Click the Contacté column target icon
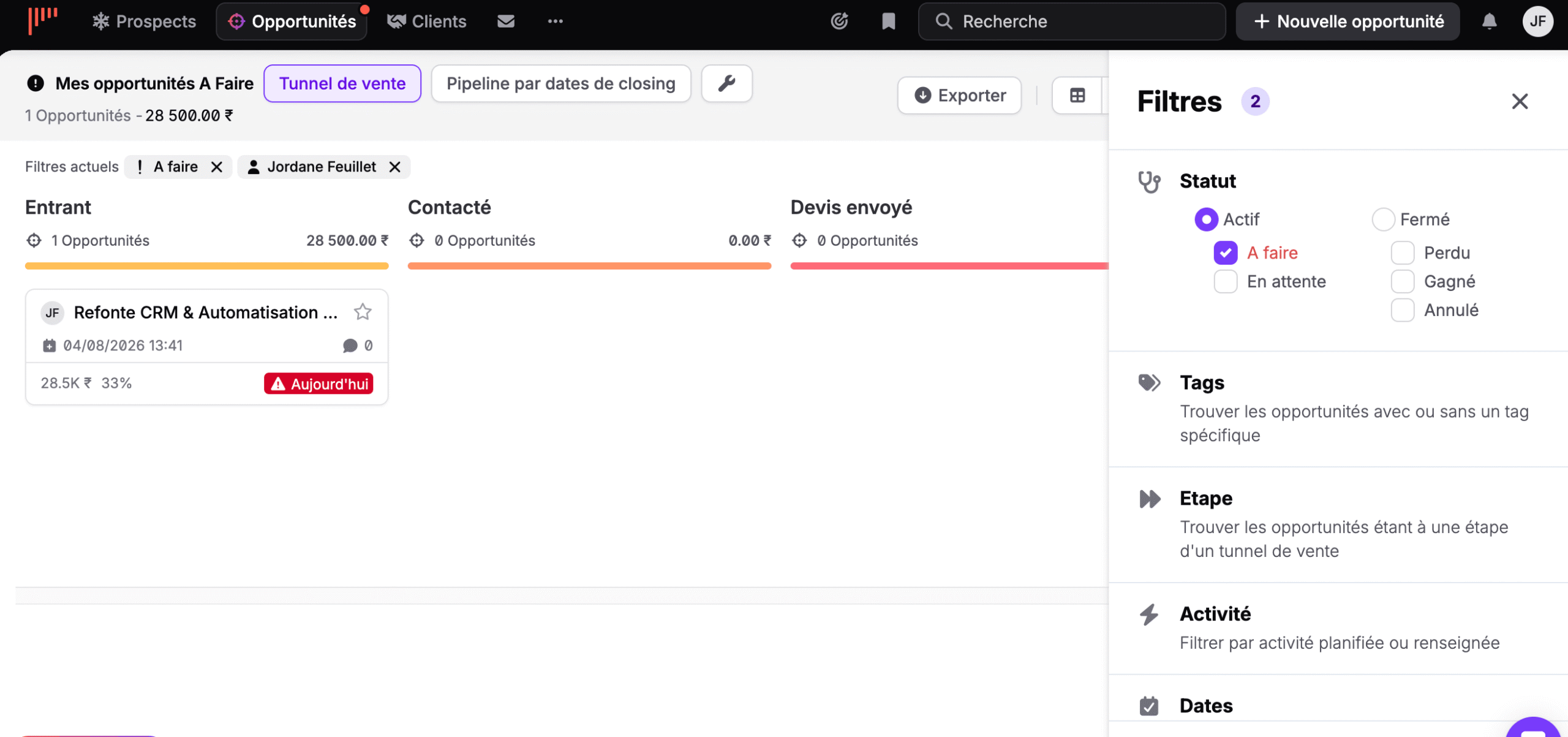This screenshot has height=737, width=1568. (417, 240)
